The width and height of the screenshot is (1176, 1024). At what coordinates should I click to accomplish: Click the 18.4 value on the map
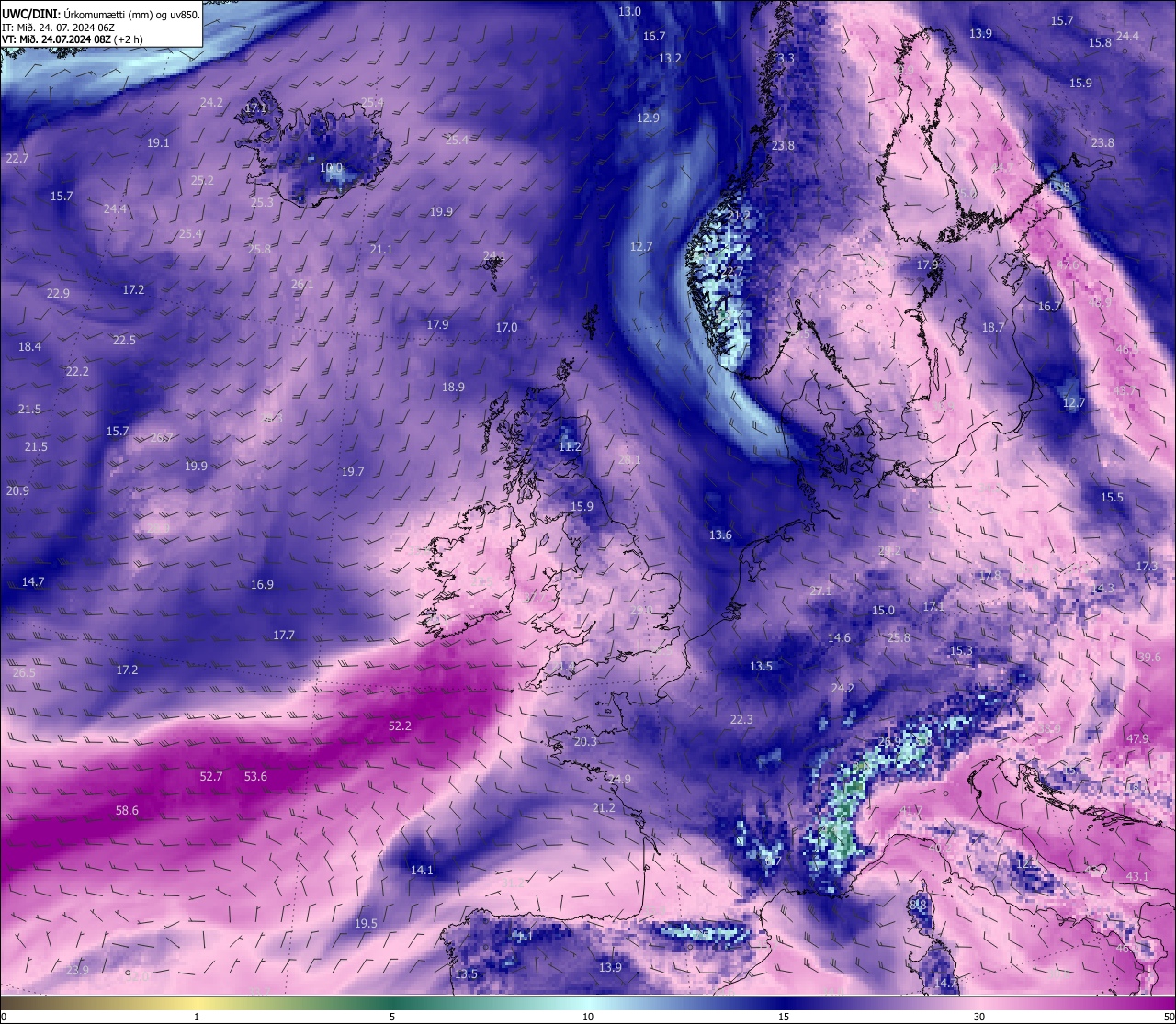pos(29,346)
